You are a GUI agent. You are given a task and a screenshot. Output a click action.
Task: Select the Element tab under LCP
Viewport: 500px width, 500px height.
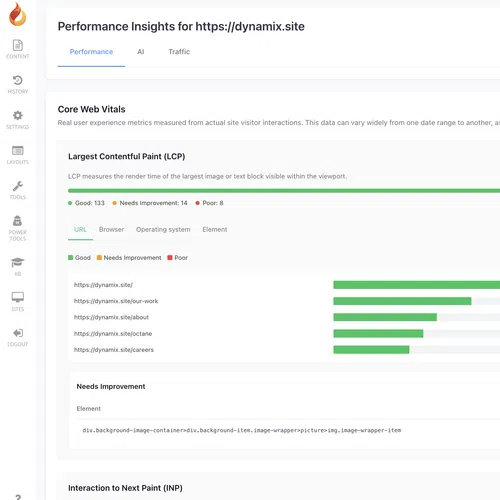215,229
